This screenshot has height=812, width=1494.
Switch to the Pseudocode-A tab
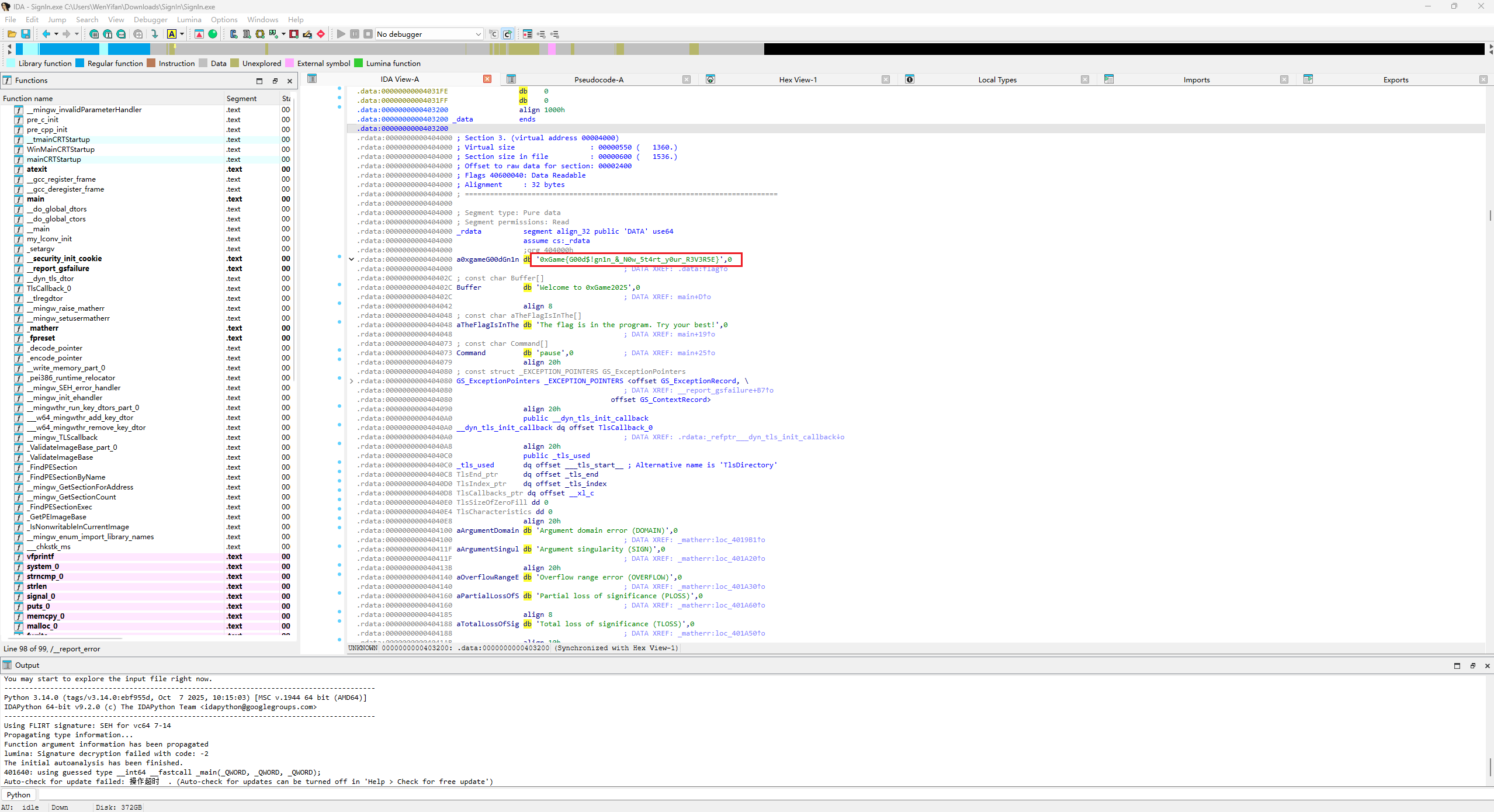coord(598,79)
